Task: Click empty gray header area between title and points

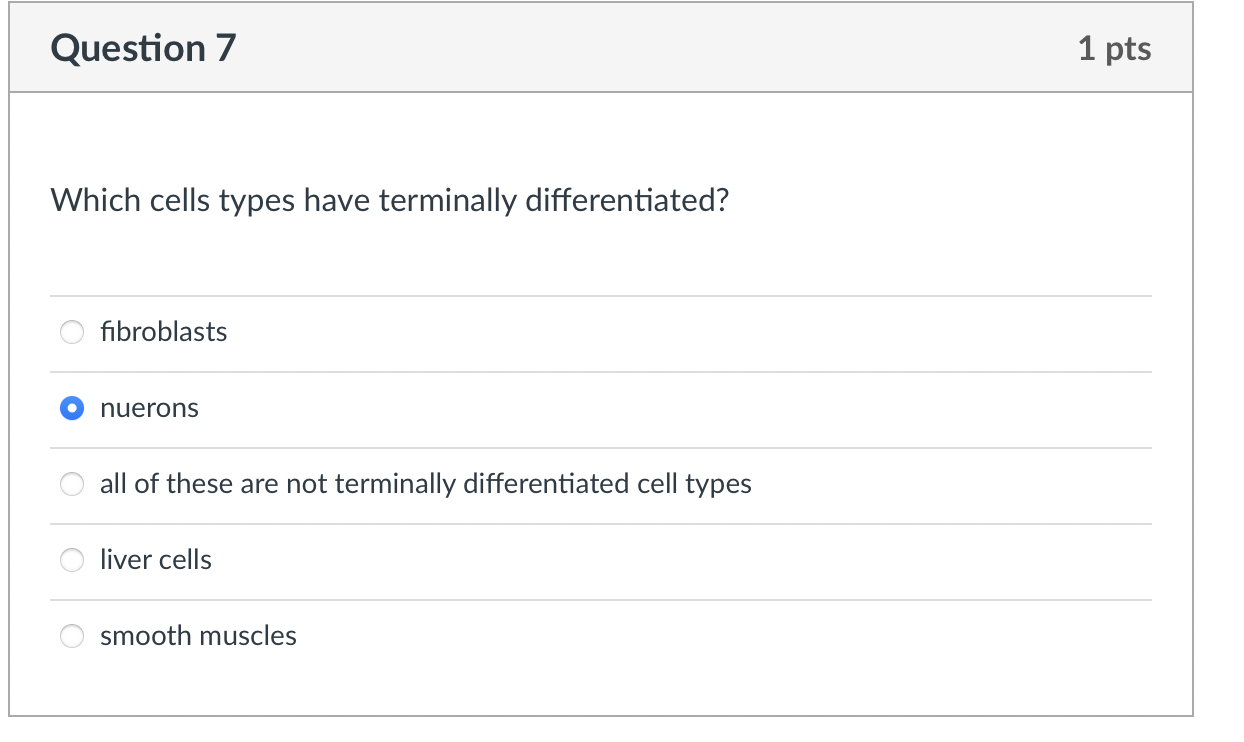Action: tap(650, 48)
